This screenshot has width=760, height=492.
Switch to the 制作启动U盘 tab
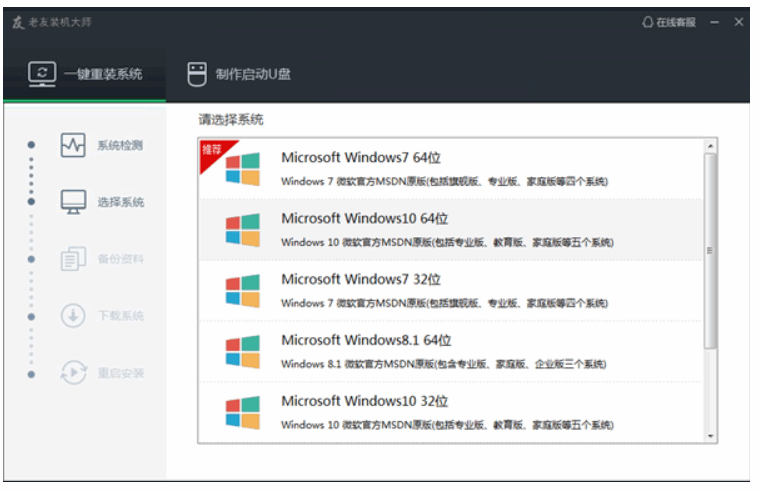(239, 74)
